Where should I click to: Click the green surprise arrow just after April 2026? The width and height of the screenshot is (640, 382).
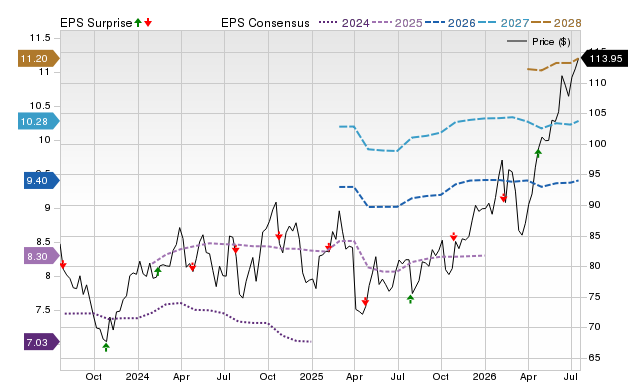(538, 153)
